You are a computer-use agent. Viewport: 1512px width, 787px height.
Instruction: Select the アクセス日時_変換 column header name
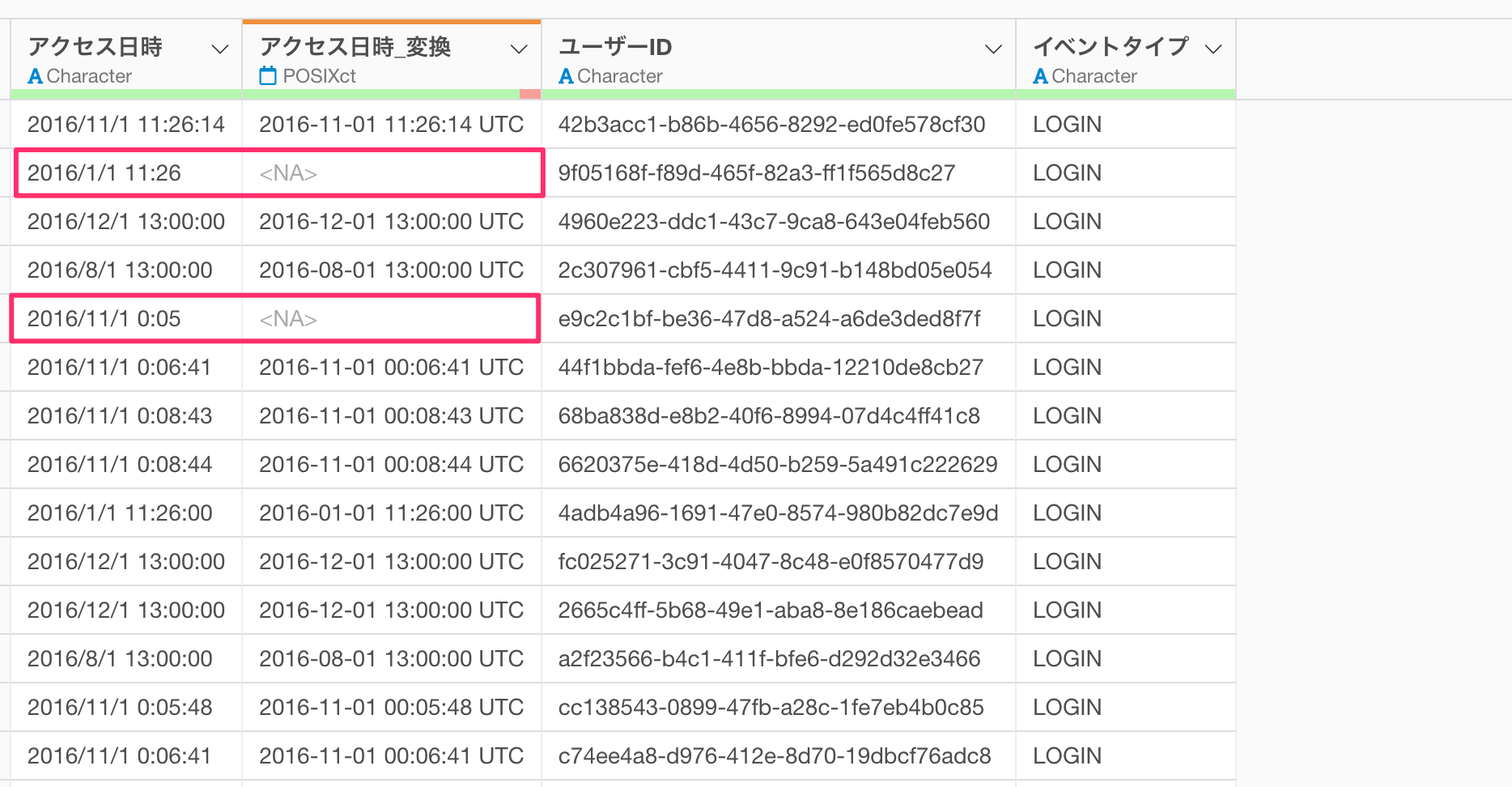(x=355, y=47)
